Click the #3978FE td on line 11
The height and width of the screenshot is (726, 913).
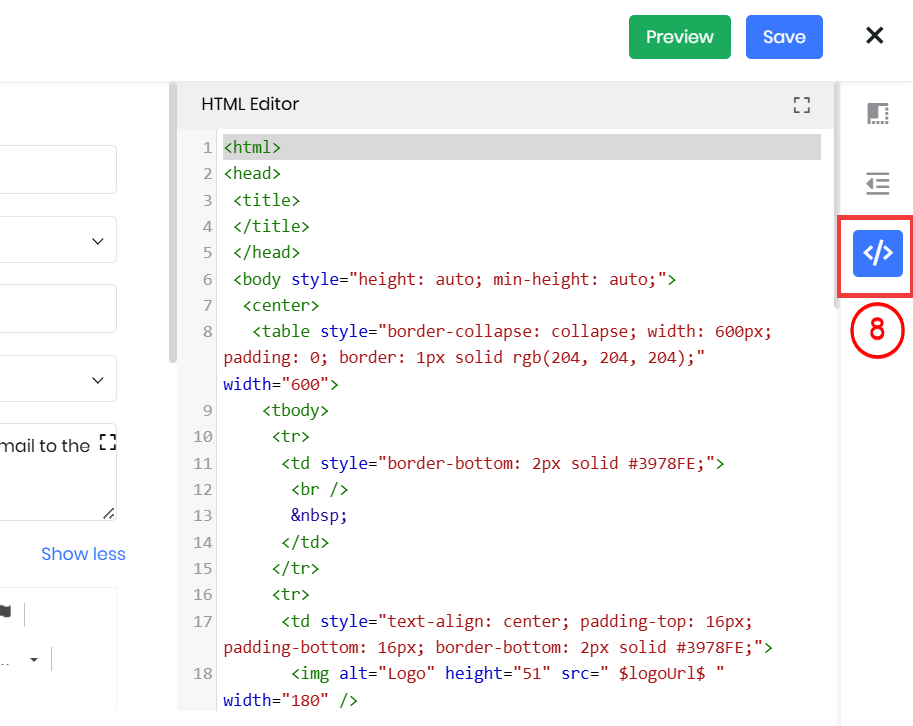tap(502, 463)
